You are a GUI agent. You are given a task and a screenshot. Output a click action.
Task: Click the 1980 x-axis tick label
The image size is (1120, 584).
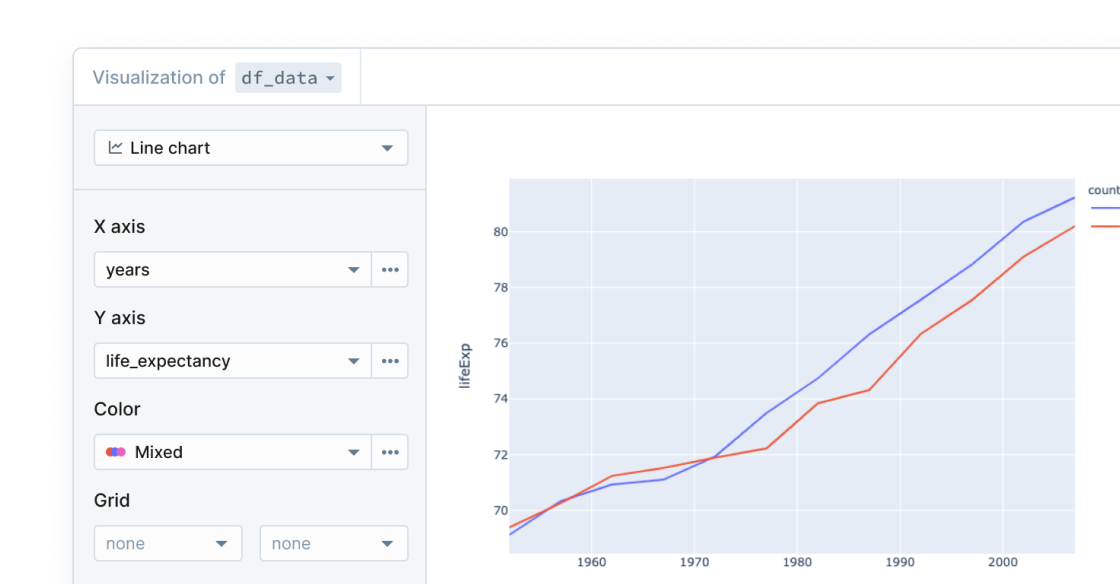click(x=798, y=563)
